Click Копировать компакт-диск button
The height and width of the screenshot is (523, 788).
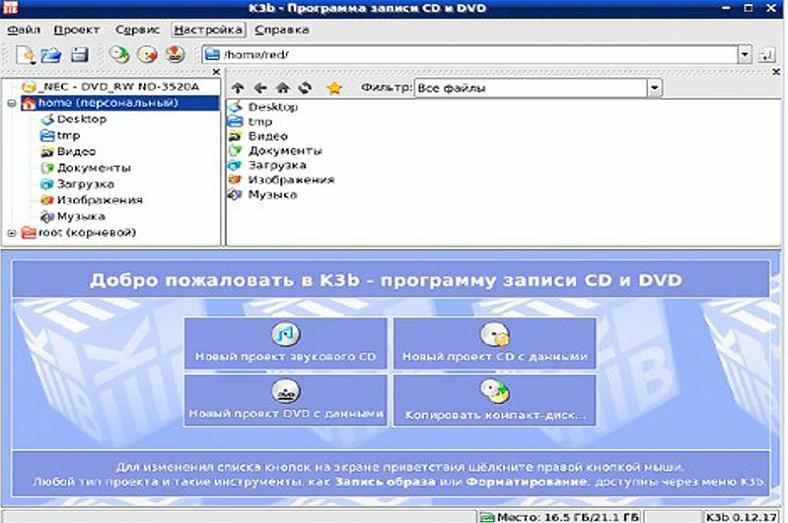click(495, 400)
